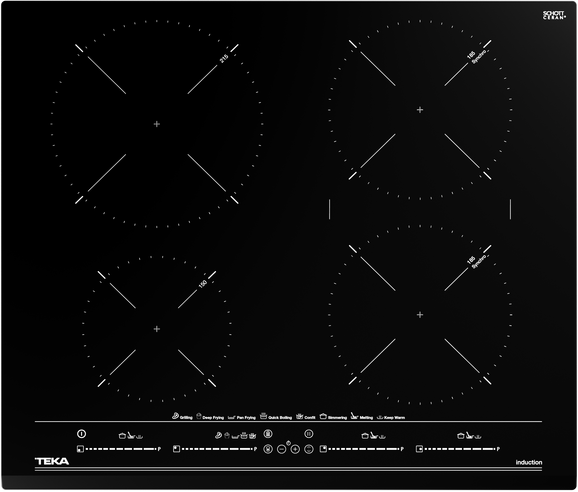Viewport: 578px width, 492px height.
Task: Tap the power on/off touch icon
Action: [x=81, y=434]
